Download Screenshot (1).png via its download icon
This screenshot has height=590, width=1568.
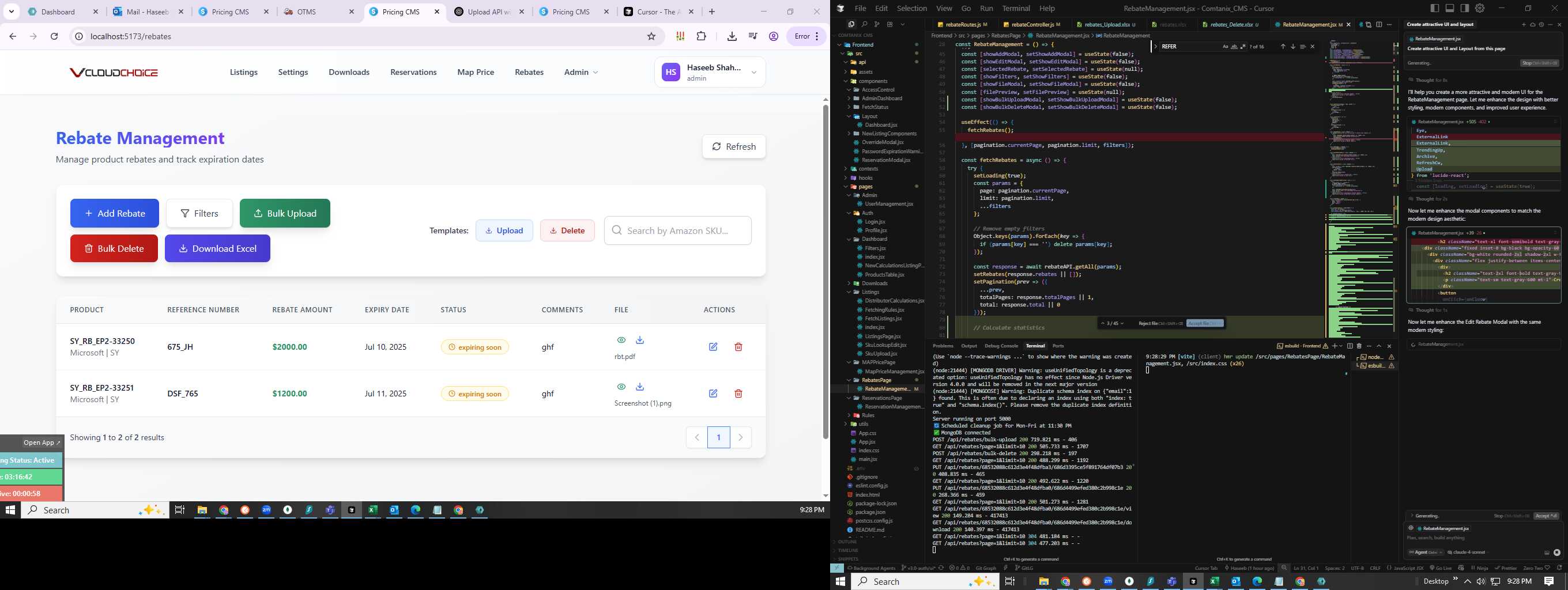640,387
